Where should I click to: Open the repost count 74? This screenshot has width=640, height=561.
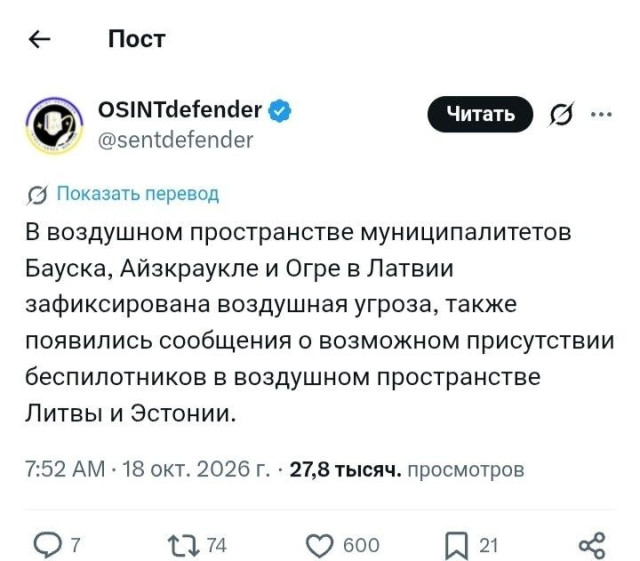216,546
